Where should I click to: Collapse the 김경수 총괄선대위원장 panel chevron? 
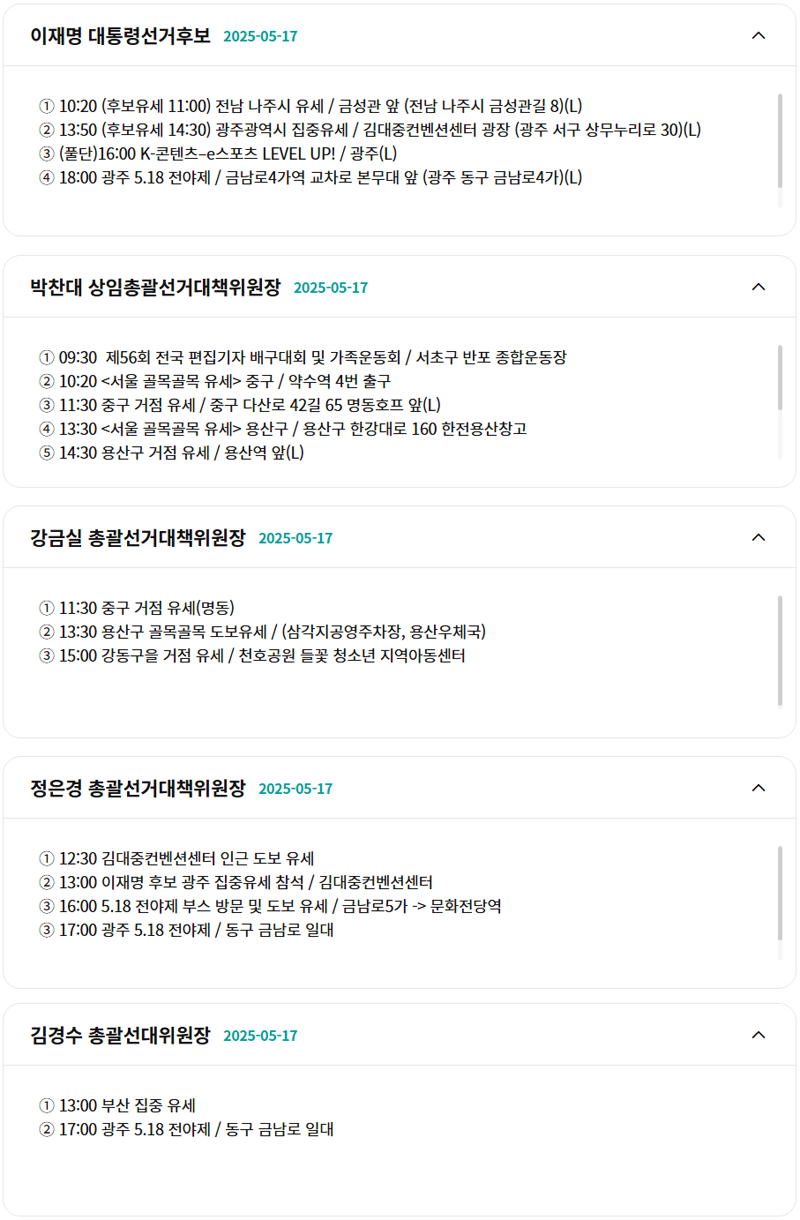coord(758,1035)
